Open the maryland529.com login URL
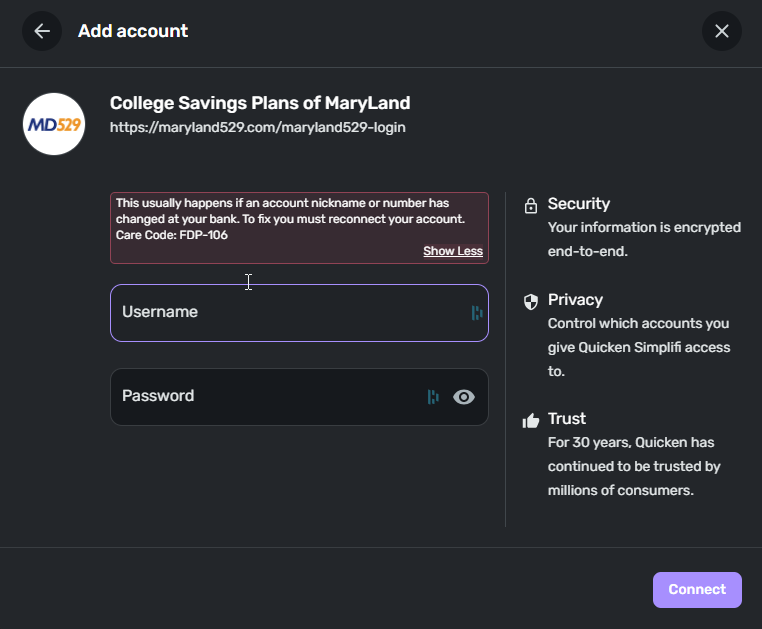Viewport: 762px width, 629px height. 257,128
